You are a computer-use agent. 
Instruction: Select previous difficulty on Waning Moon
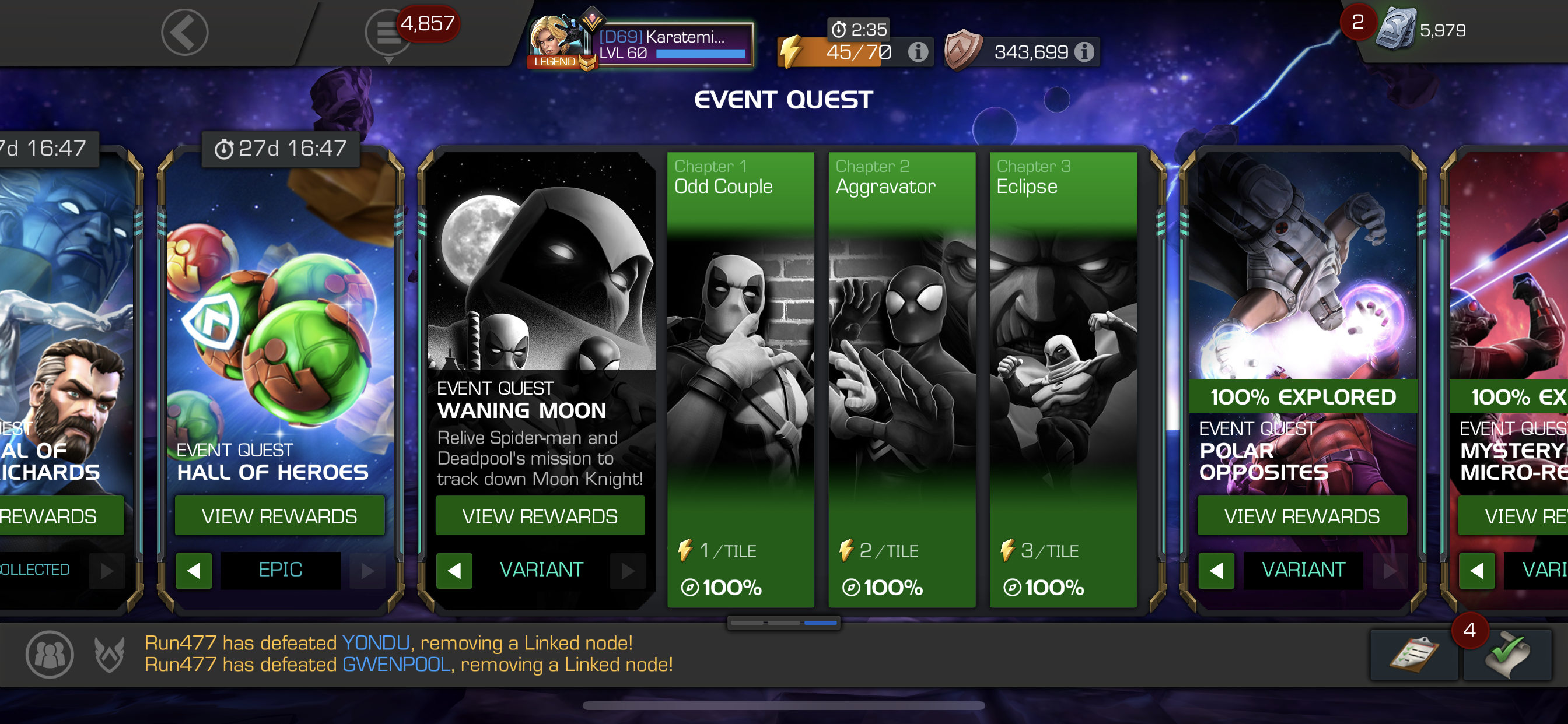click(x=454, y=570)
